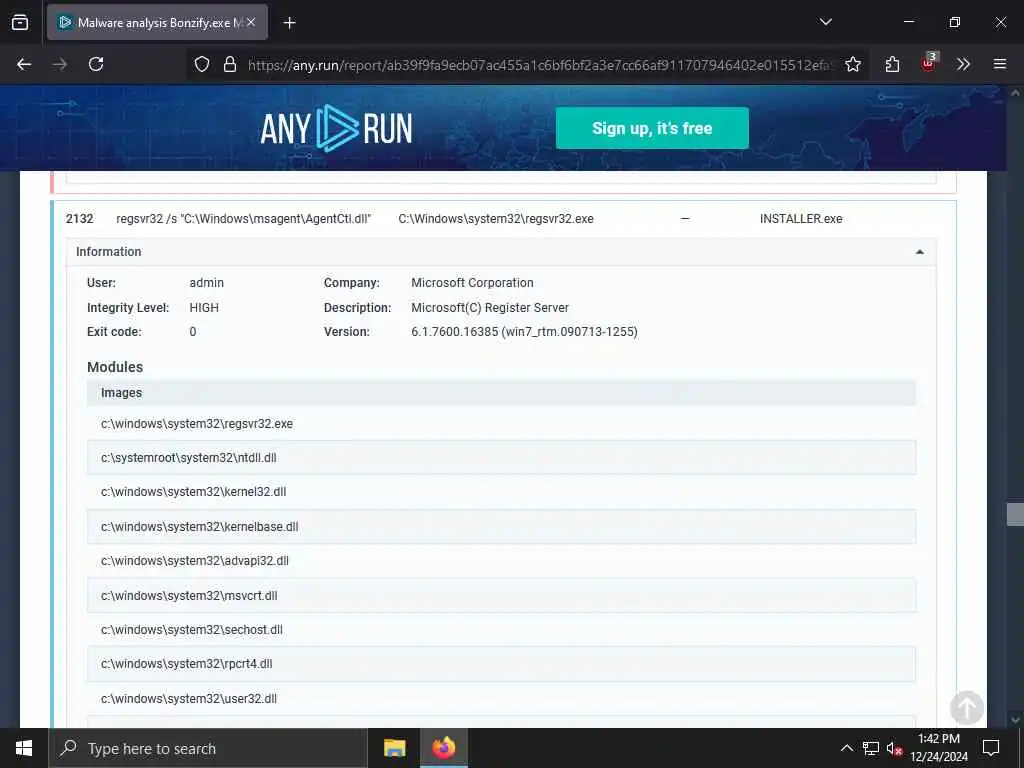Show hidden system tray icons
The image size is (1024, 768).
coord(846,748)
